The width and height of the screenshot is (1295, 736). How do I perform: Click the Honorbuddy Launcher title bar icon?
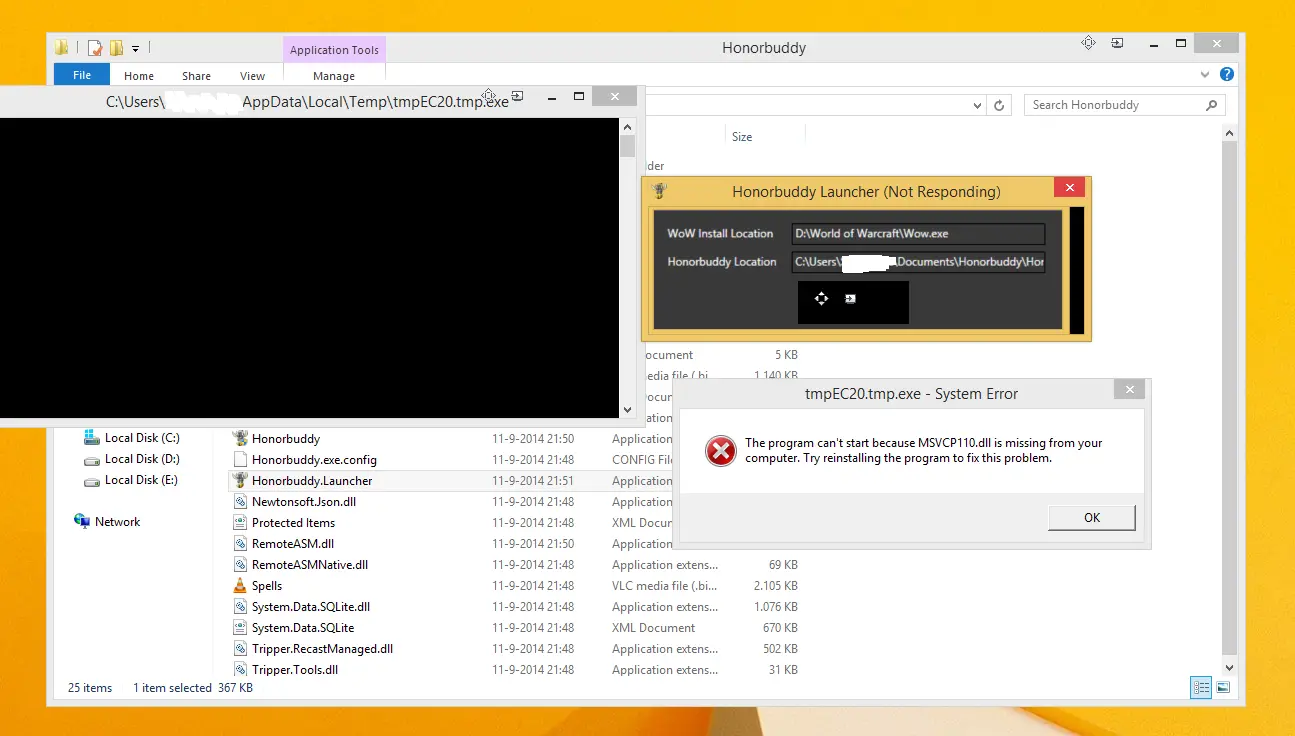(658, 190)
